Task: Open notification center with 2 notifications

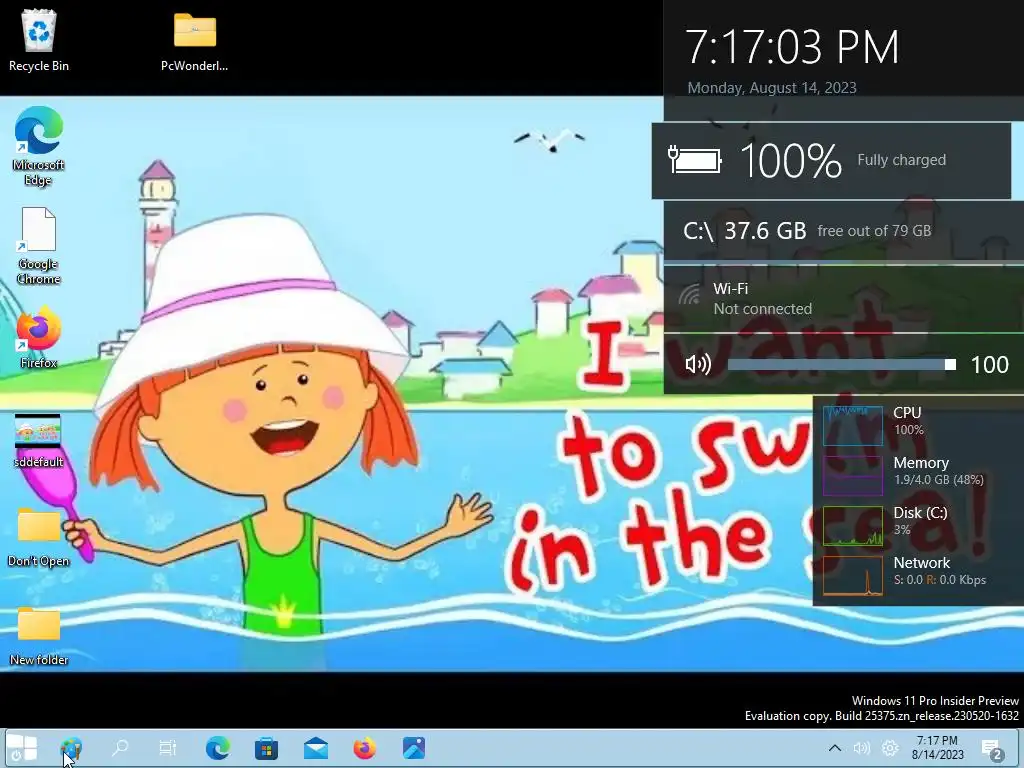Action: (x=991, y=749)
